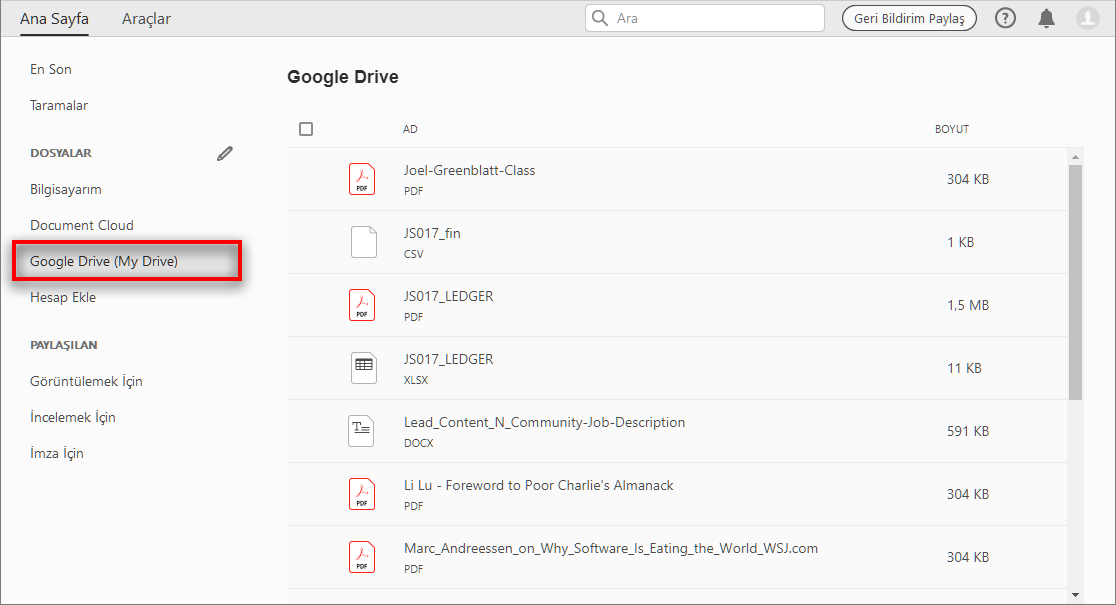Click the scroll down arrow of file list
The height and width of the screenshot is (605, 1116).
pos(1076,595)
